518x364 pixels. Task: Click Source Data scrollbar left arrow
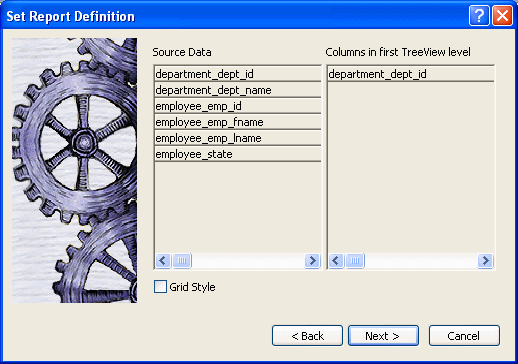point(163,260)
